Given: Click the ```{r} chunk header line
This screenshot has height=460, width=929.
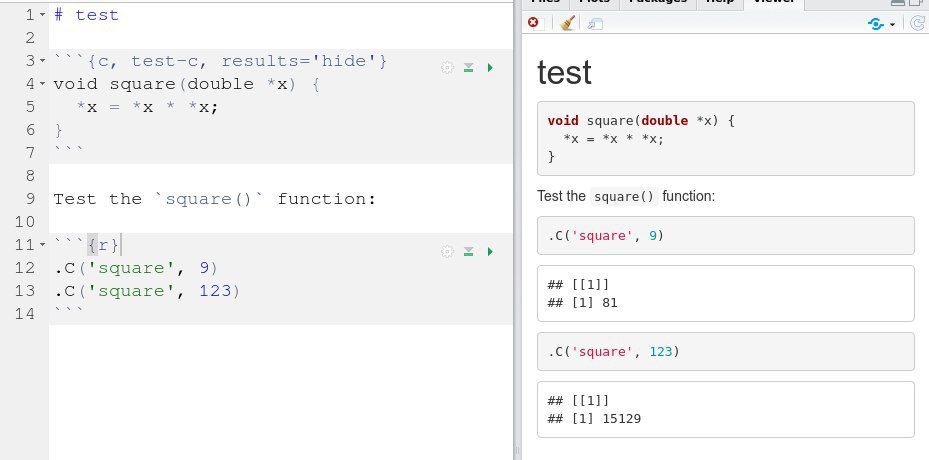Looking at the screenshot, I should (87, 244).
